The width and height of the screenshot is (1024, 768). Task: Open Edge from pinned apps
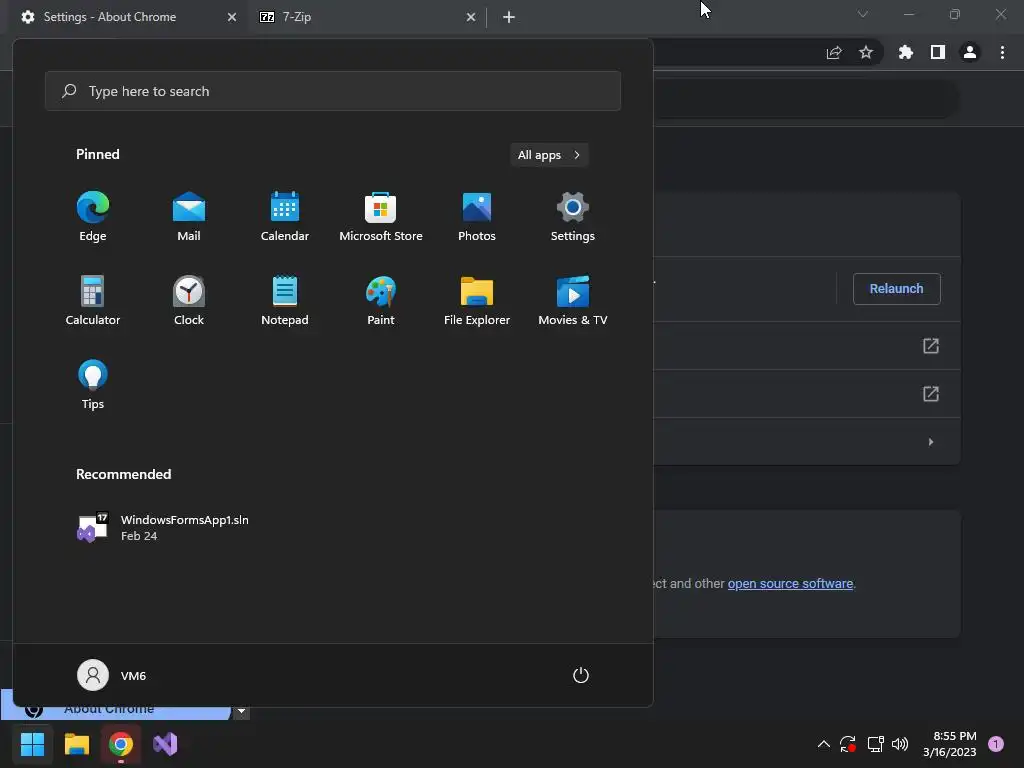pos(93,217)
